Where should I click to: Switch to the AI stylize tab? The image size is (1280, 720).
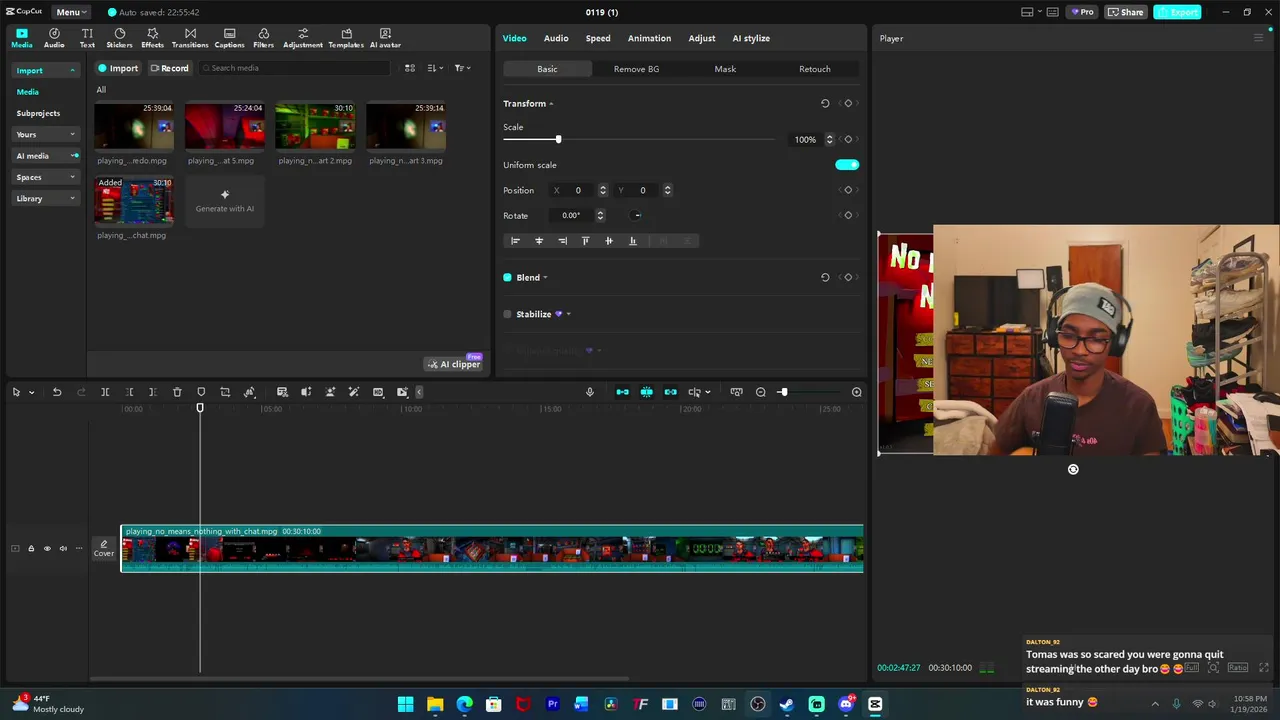(x=751, y=38)
